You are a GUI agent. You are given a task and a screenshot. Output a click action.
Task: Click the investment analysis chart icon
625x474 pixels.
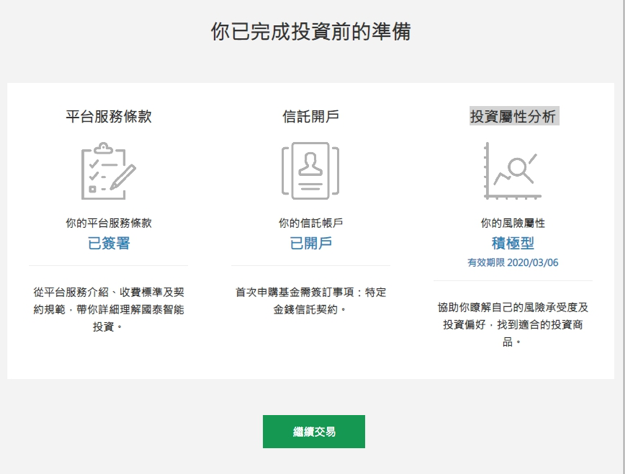[x=512, y=171]
